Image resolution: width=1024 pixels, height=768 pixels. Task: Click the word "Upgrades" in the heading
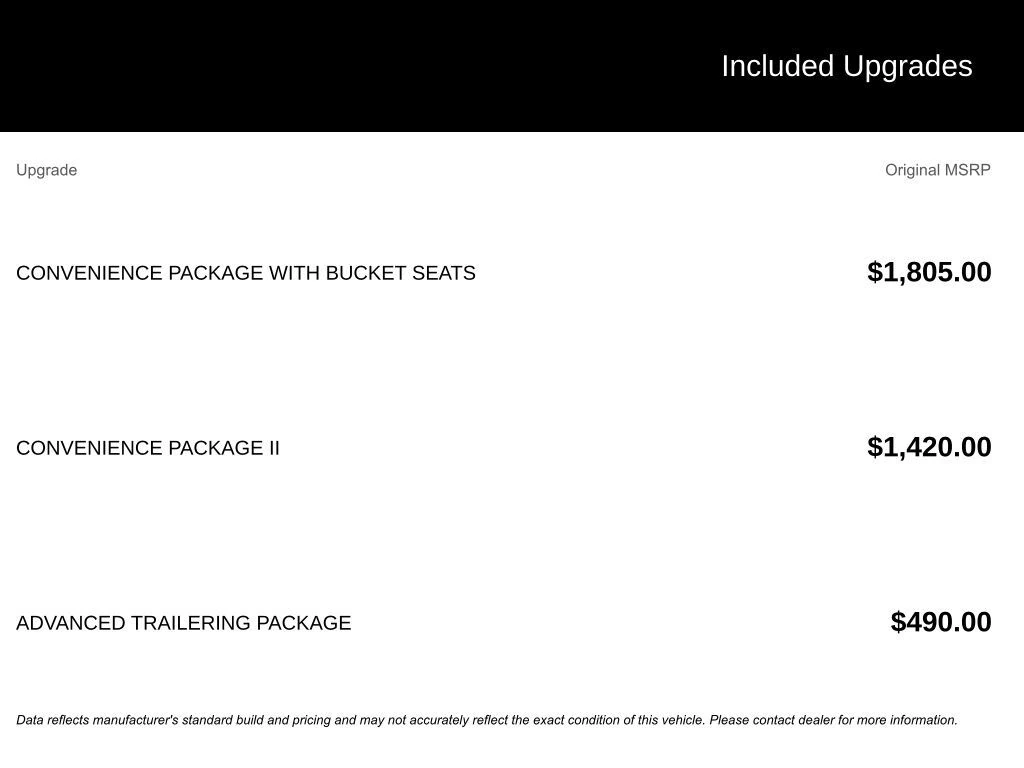pyautogui.click(x=907, y=66)
